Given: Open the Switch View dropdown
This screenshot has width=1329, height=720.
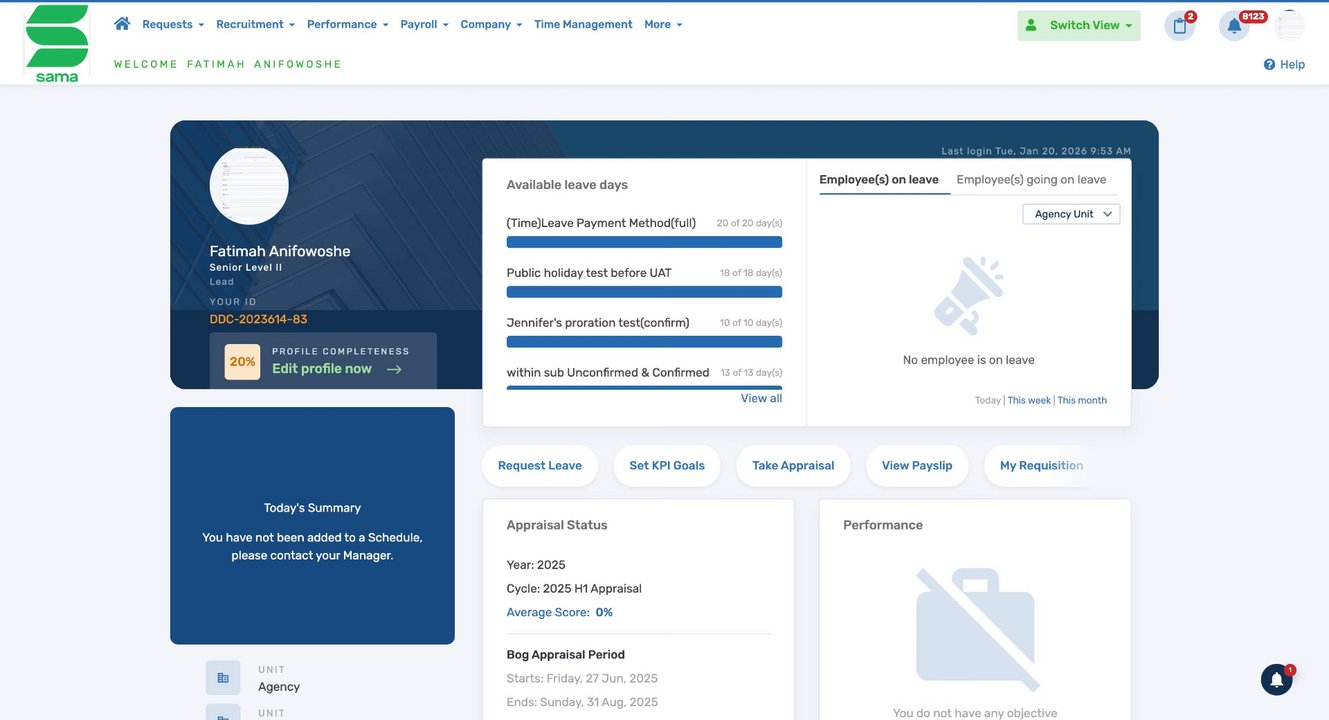Looking at the screenshot, I should (x=1079, y=26).
